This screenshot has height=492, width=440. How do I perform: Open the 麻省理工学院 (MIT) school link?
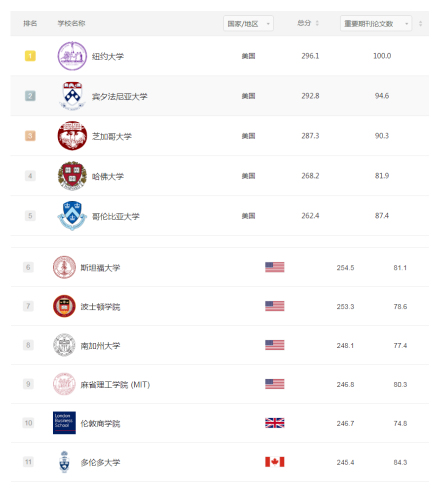point(115,385)
